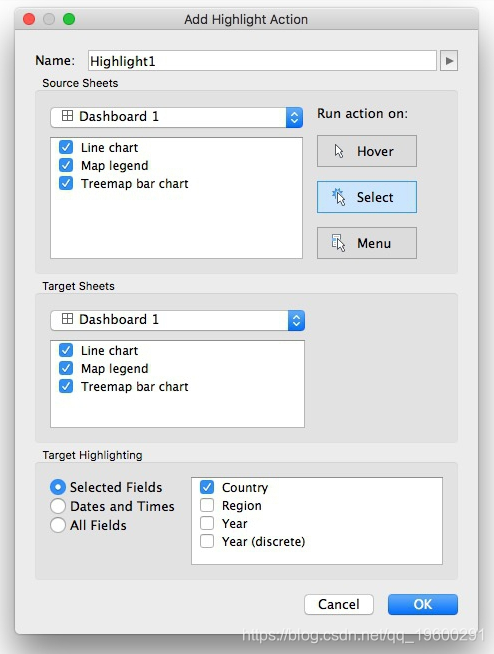Click the Cancel button
Image resolution: width=494 pixels, height=654 pixels.
(x=339, y=604)
